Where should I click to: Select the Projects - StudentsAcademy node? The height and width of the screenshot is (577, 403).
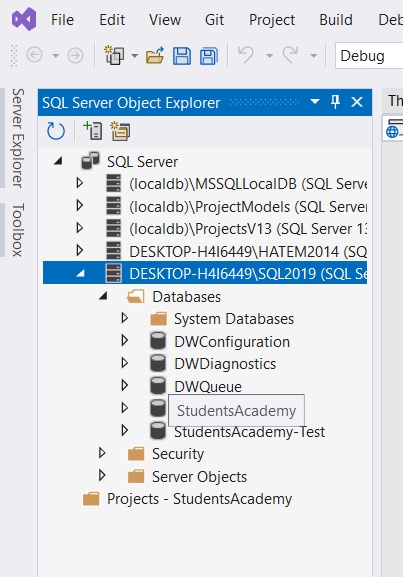click(x=199, y=499)
